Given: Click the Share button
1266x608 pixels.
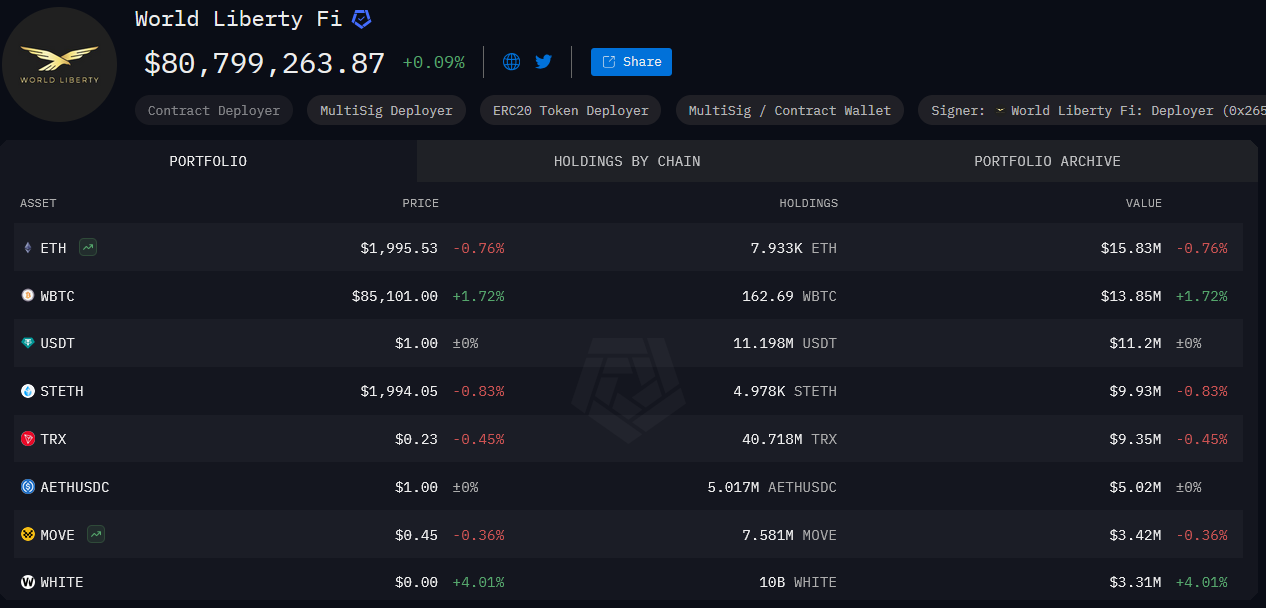Looking at the screenshot, I should [631, 61].
